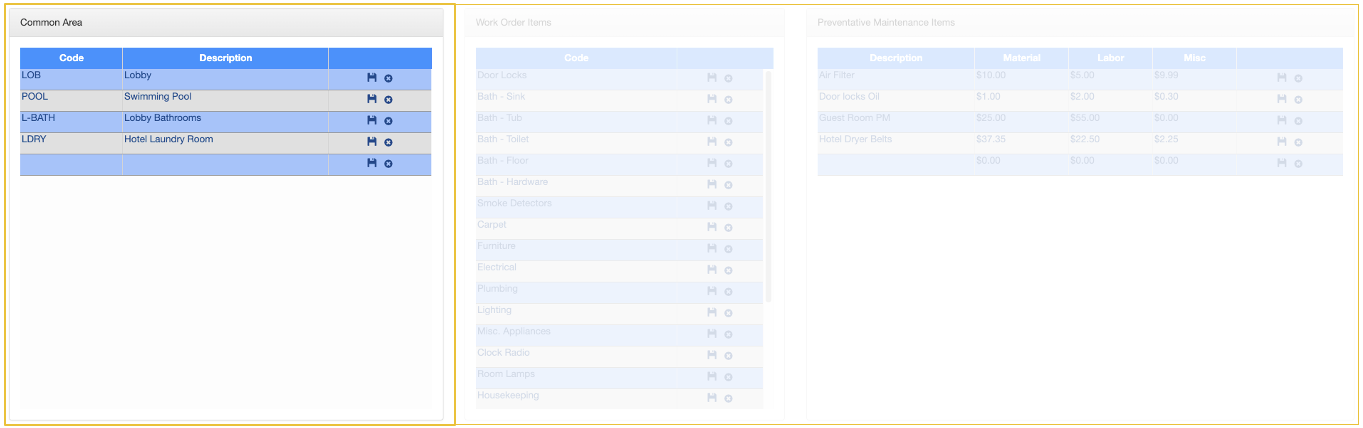Remove the Swimming Pool row
Image resolution: width=1363 pixels, height=428 pixels.
[388, 99]
